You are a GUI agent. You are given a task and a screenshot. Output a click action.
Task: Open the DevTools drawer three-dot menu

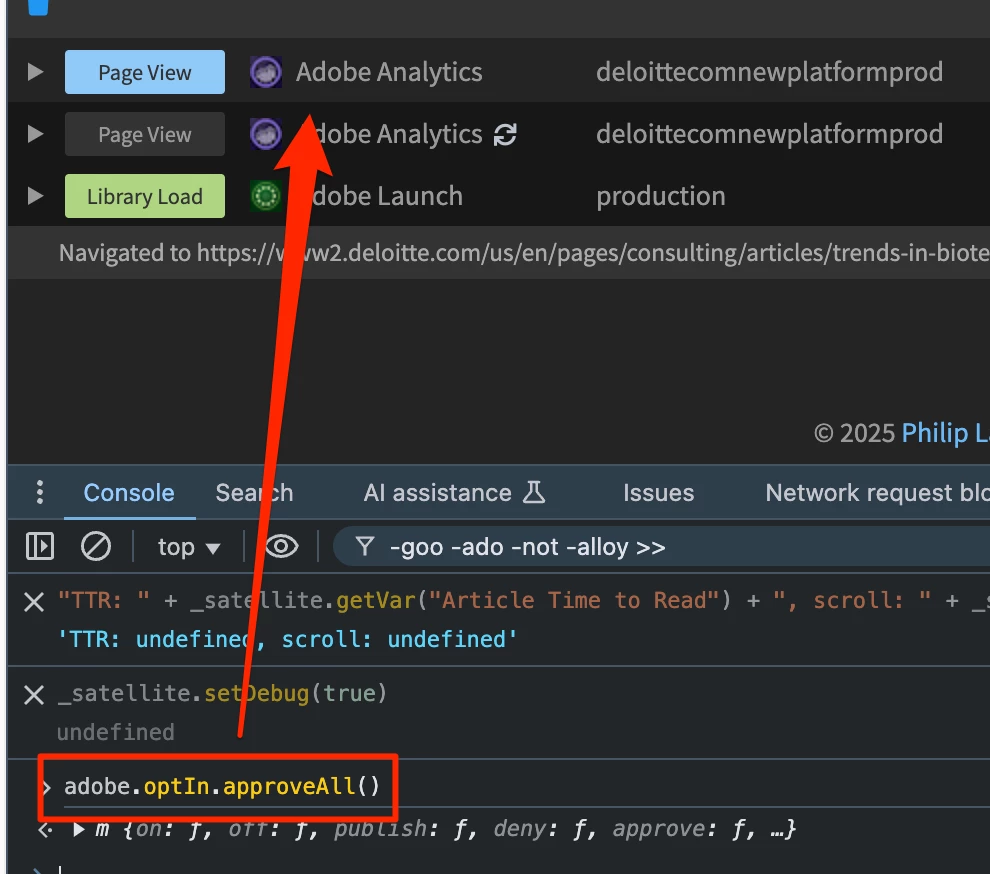click(x=40, y=492)
